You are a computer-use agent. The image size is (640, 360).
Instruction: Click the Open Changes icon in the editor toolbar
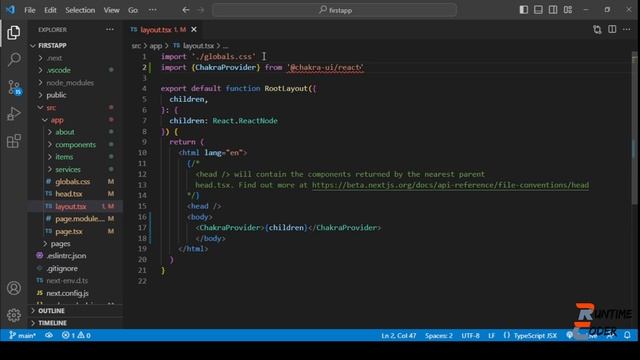597,29
